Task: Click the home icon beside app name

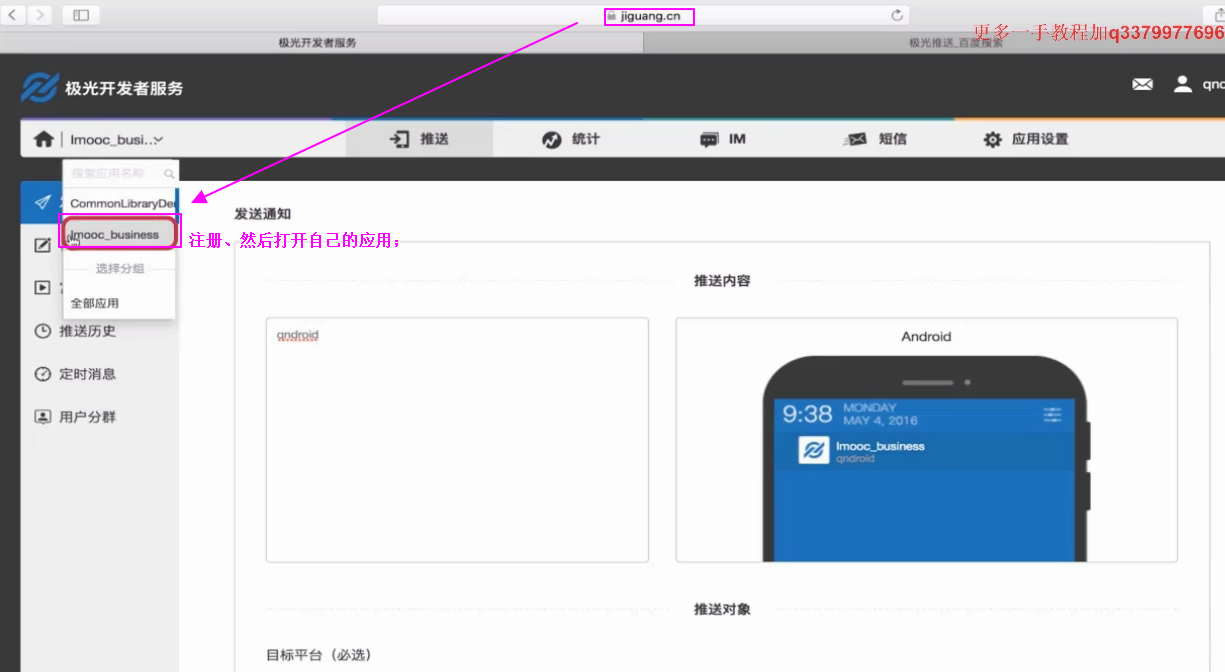Action: 43,140
